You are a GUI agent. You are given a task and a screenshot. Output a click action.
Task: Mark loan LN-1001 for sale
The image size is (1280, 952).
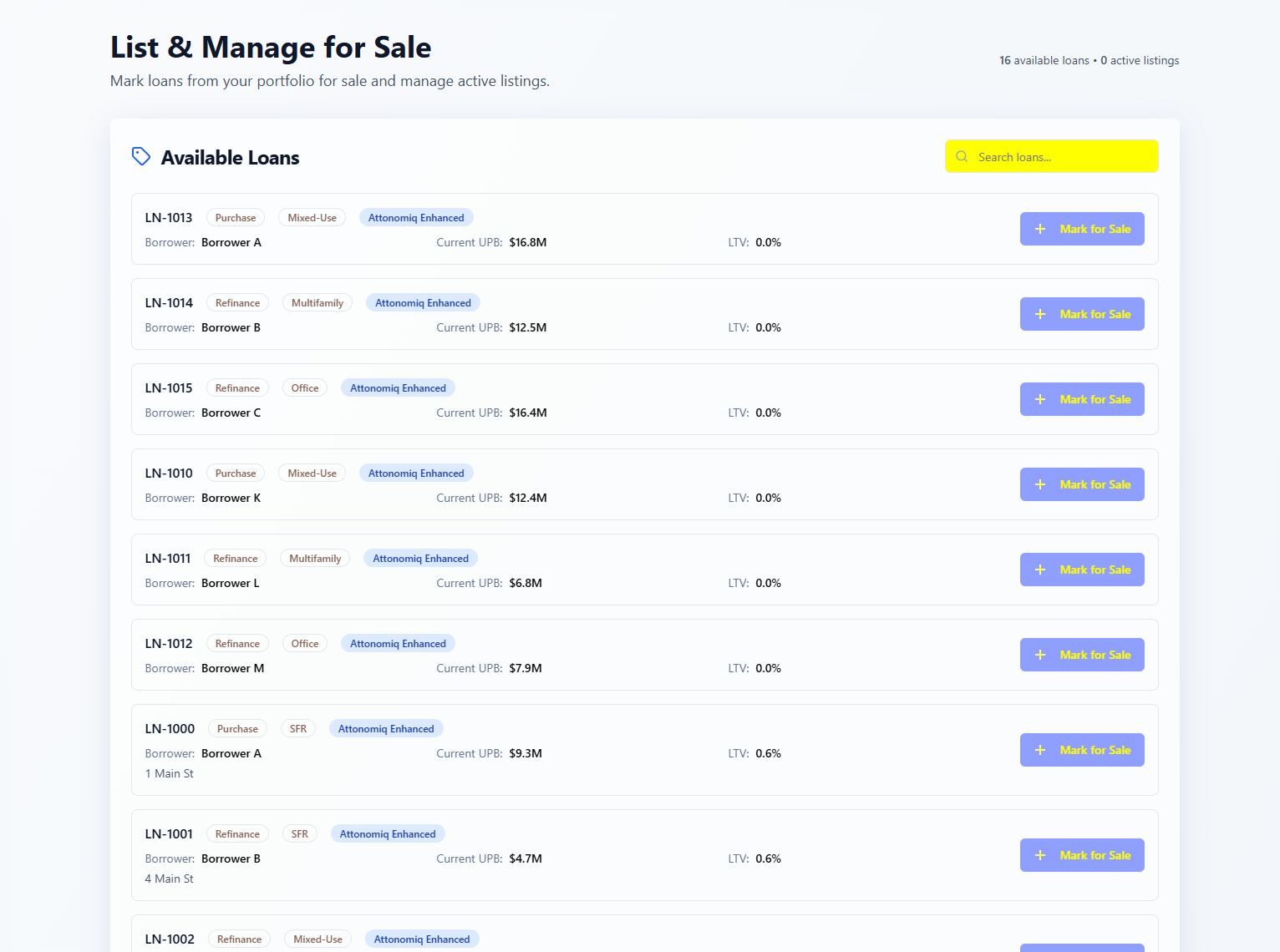1082,855
